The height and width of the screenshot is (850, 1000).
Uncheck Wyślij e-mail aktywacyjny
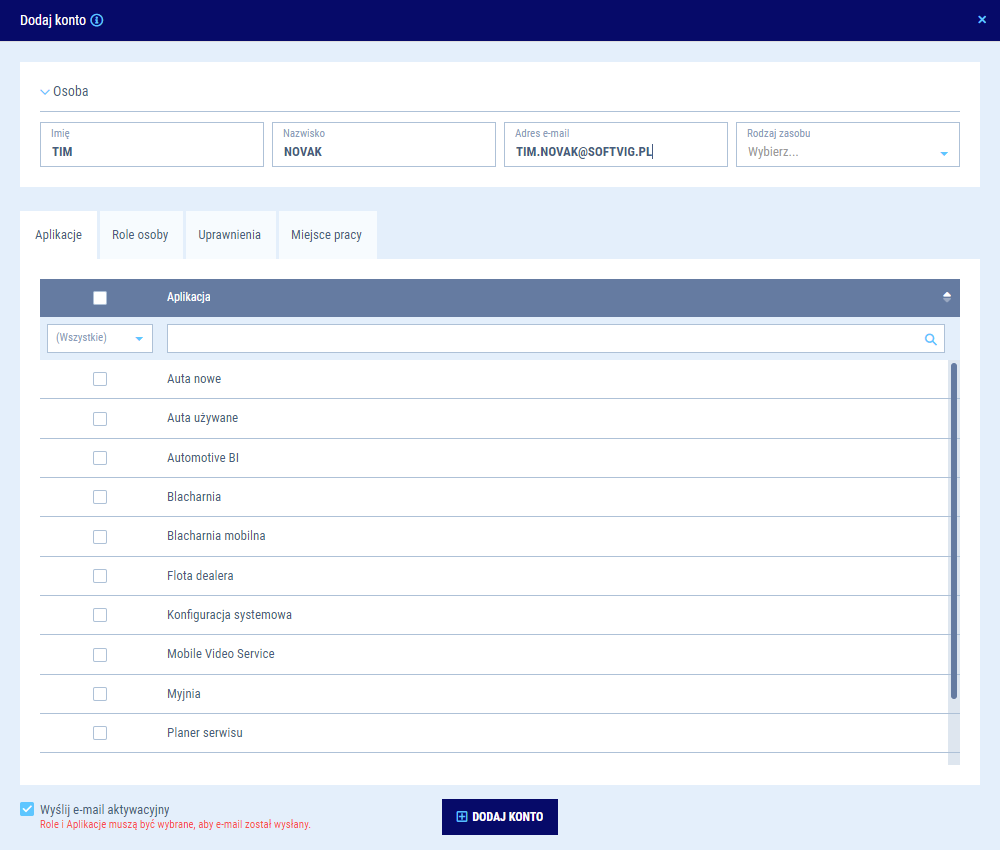tap(27, 808)
